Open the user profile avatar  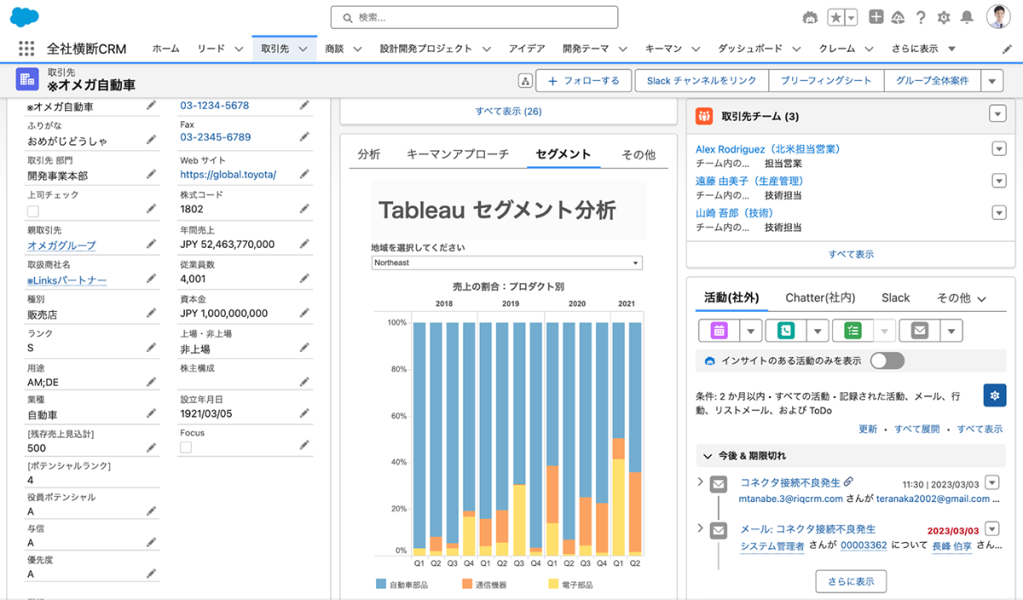(x=998, y=17)
